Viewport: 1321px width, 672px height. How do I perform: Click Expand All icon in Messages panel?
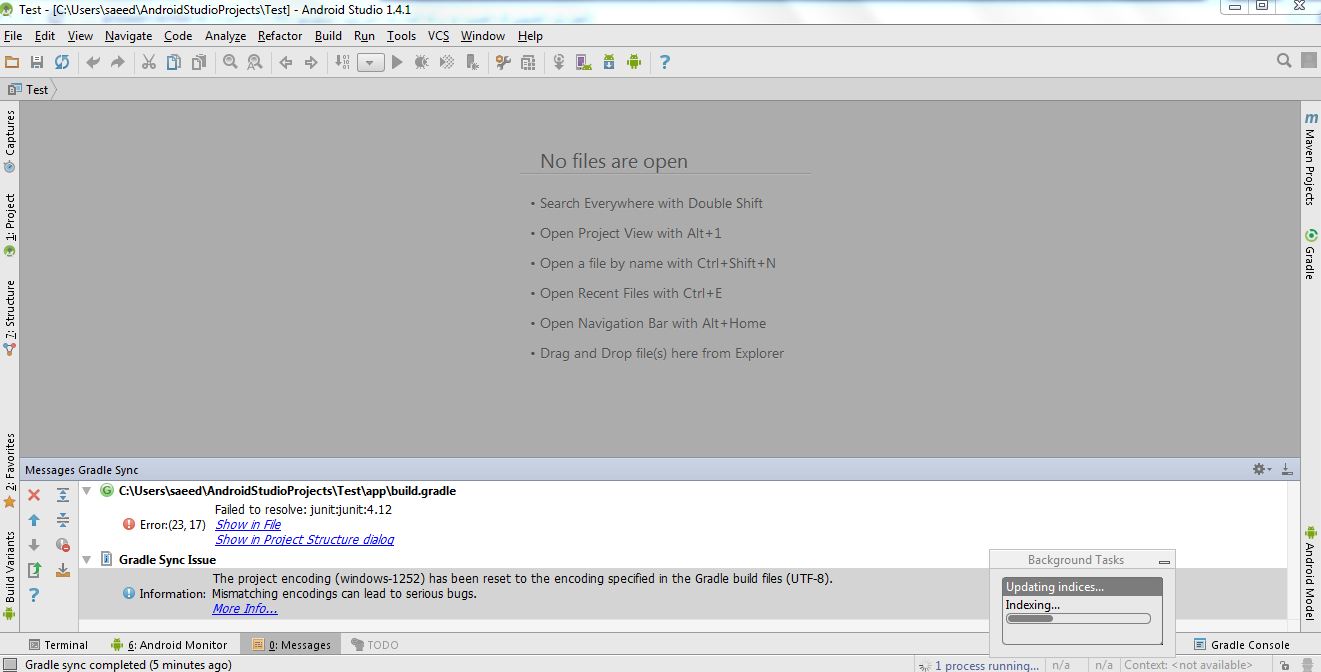[63, 495]
